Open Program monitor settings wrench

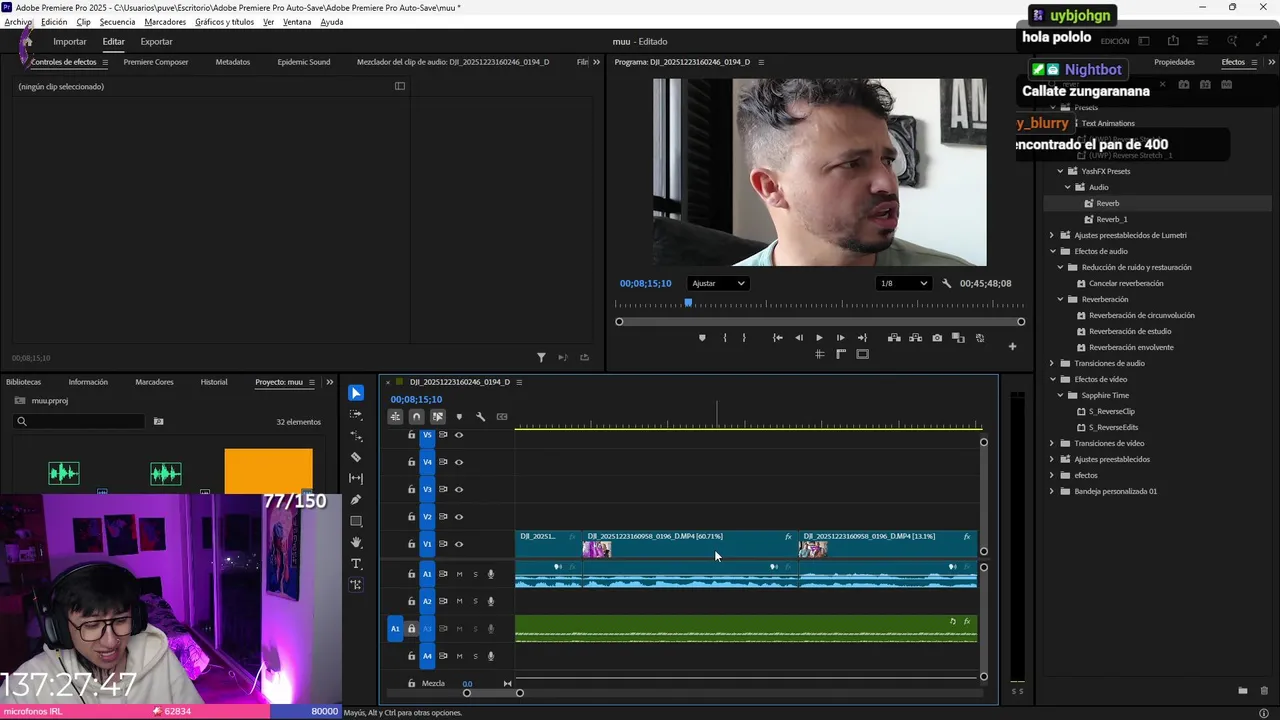tap(947, 283)
